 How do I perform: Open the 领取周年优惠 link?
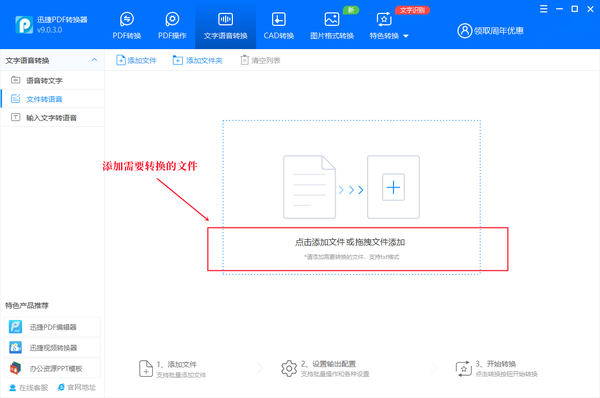(x=499, y=31)
